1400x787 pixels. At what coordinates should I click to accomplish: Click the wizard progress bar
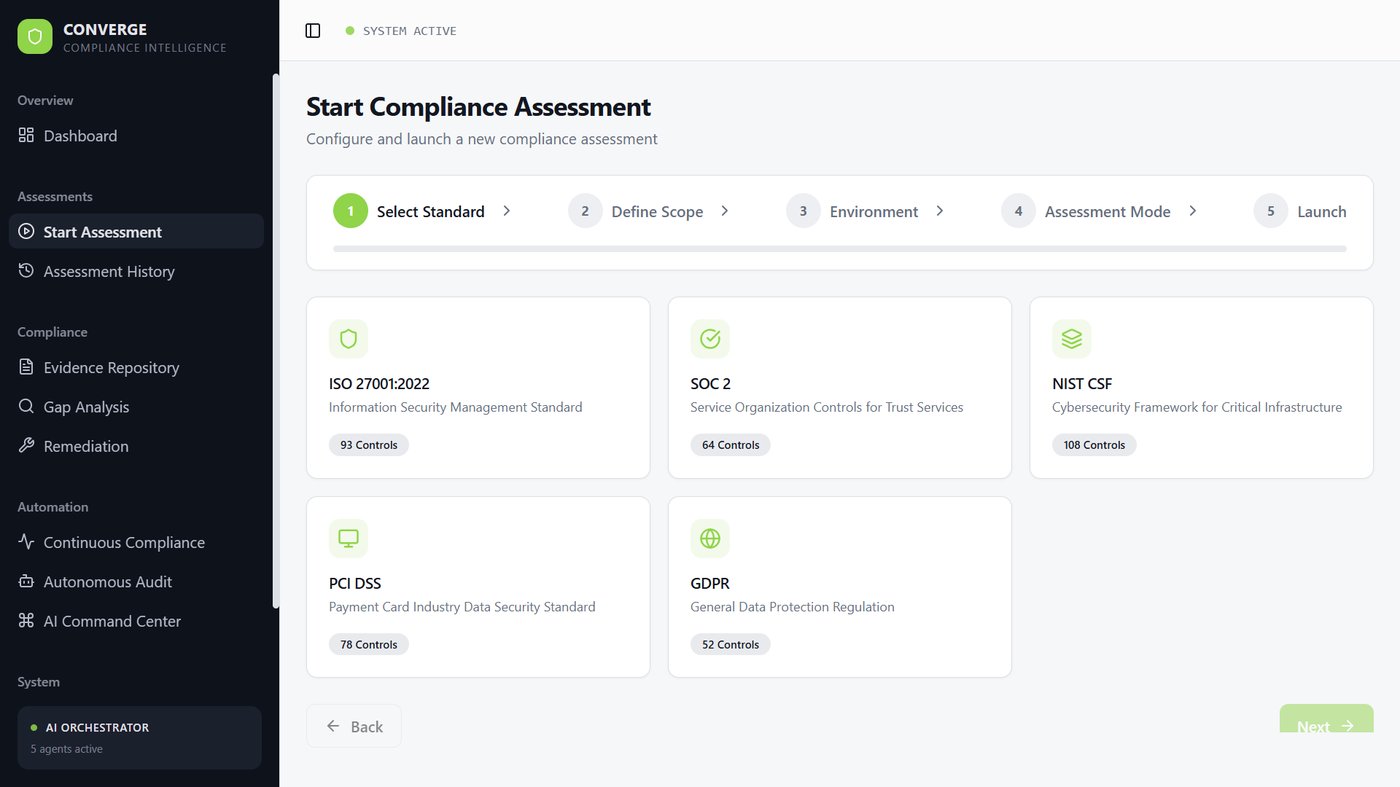pos(840,248)
